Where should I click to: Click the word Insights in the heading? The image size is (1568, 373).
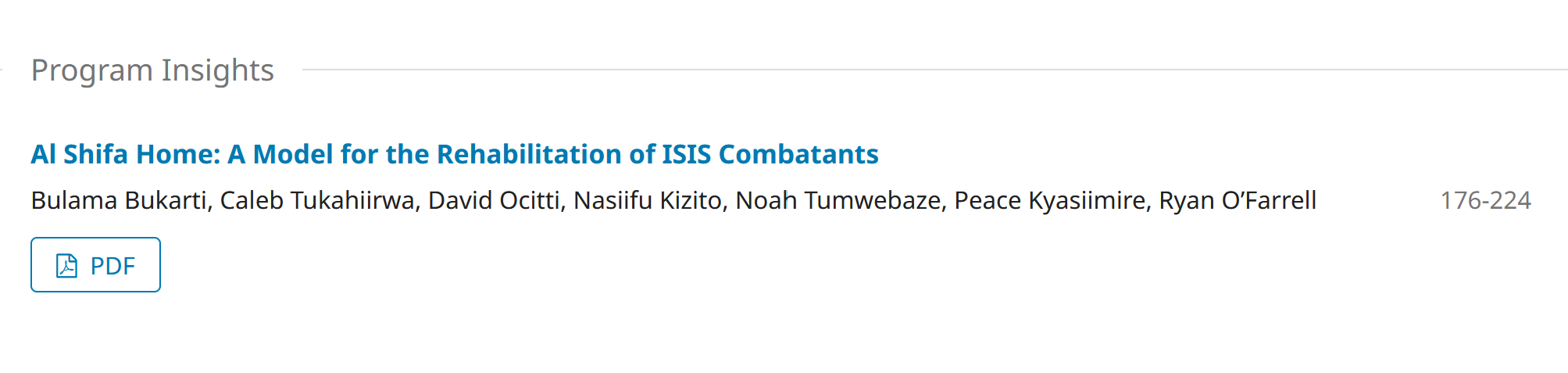[x=218, y=70]
